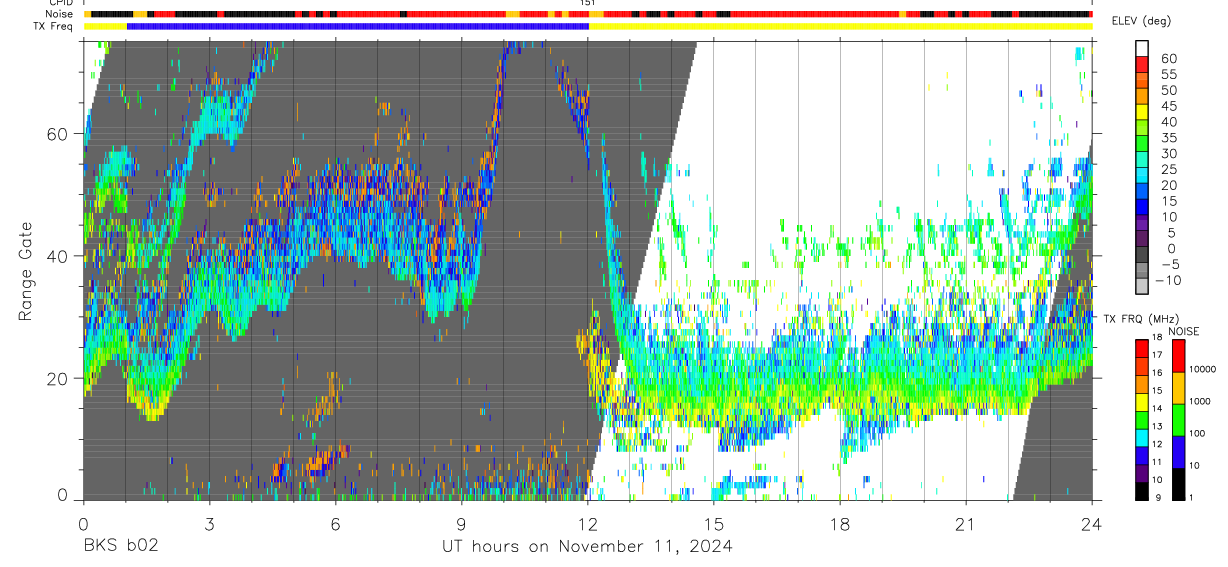Click the '60' range gate tick label
Image resolution: width=1228 pixels, height=567 pixels.
[x=57, y=134]
